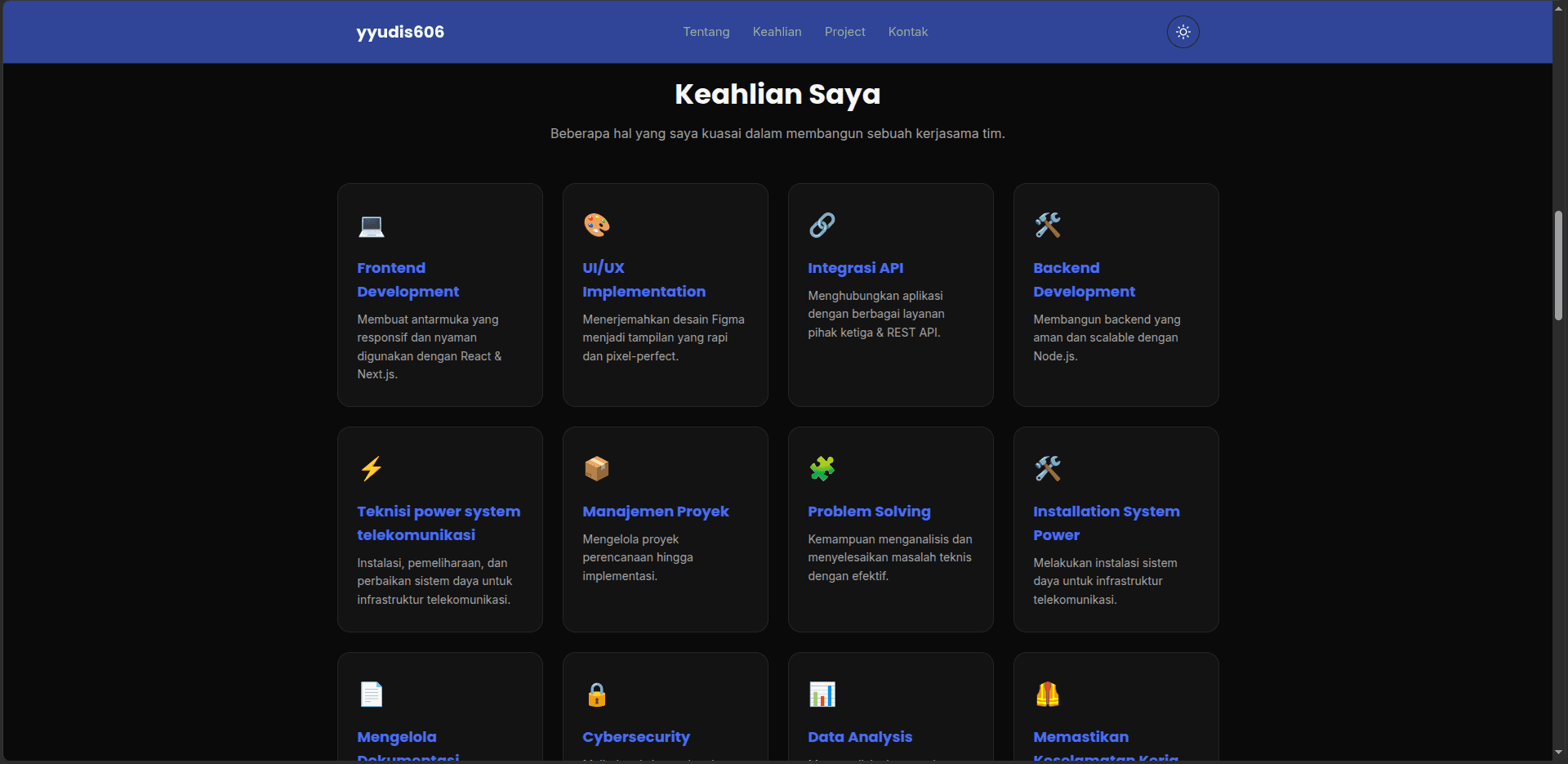Click the package box icon on Manajemen Proyek
Image resolution: width=1568 pixels, height=764 pixels.
(x=597, y=468)
